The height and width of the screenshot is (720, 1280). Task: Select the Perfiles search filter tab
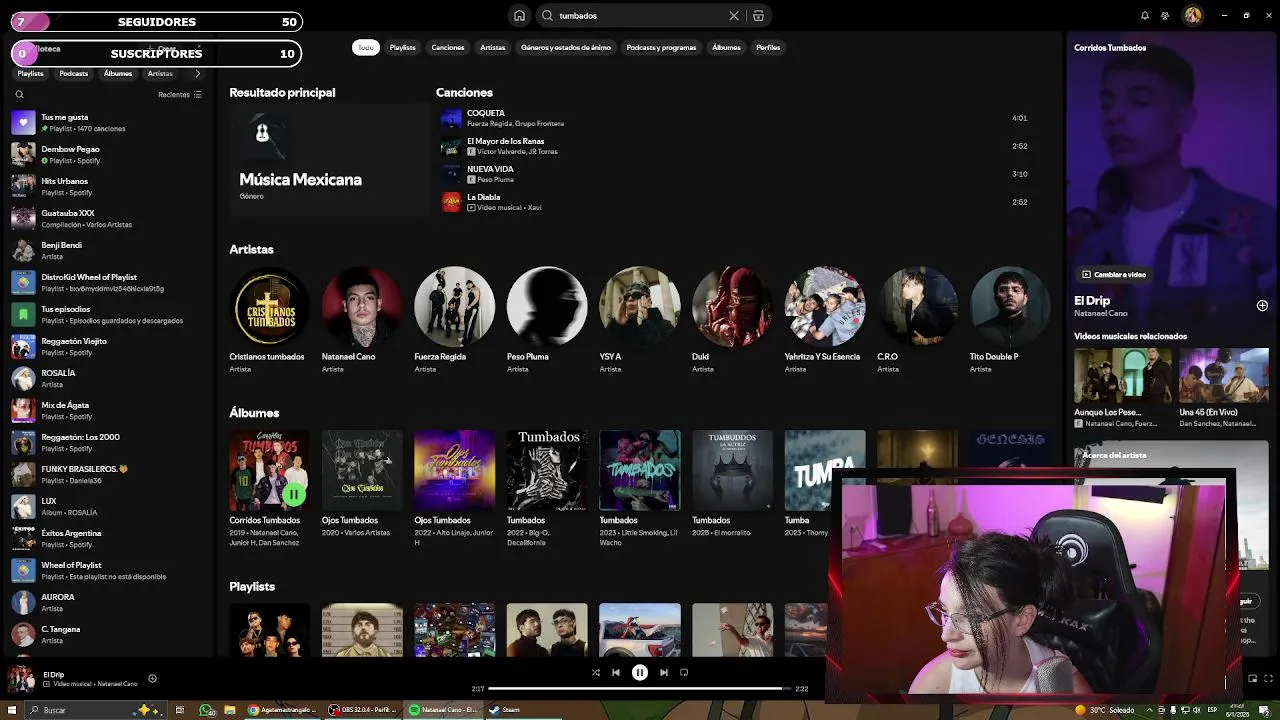pos(768,47)
